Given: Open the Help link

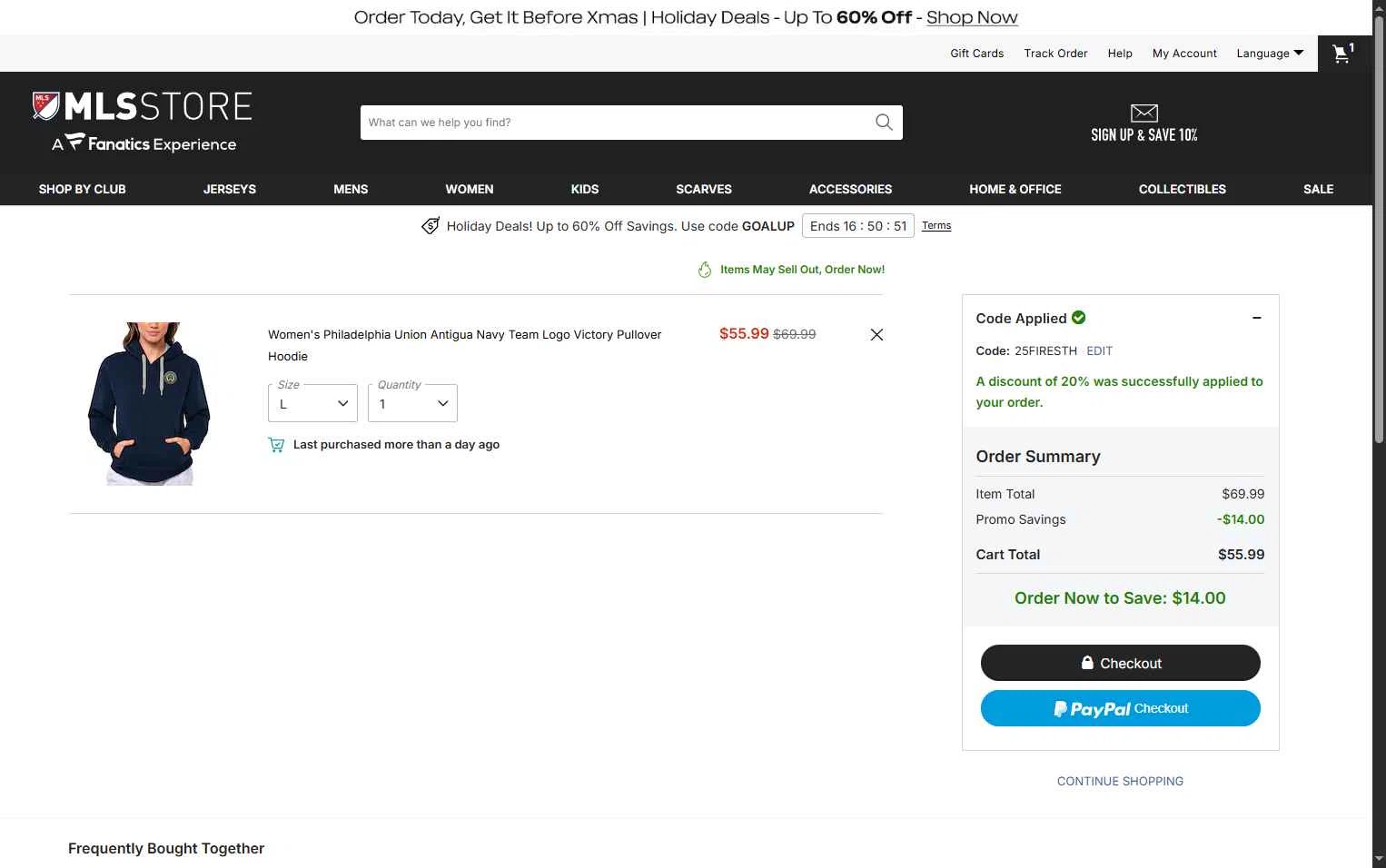Looking at the screenshot, I should 1120,54.
